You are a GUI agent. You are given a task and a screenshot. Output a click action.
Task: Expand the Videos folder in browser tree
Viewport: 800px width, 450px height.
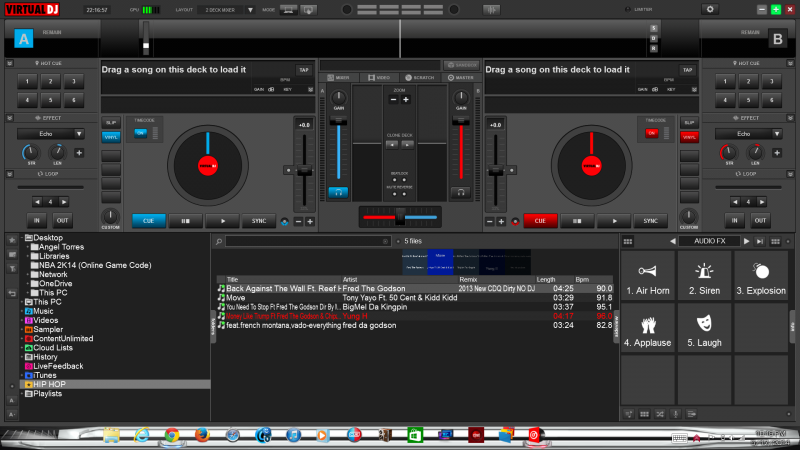click(x=21, y=320)
